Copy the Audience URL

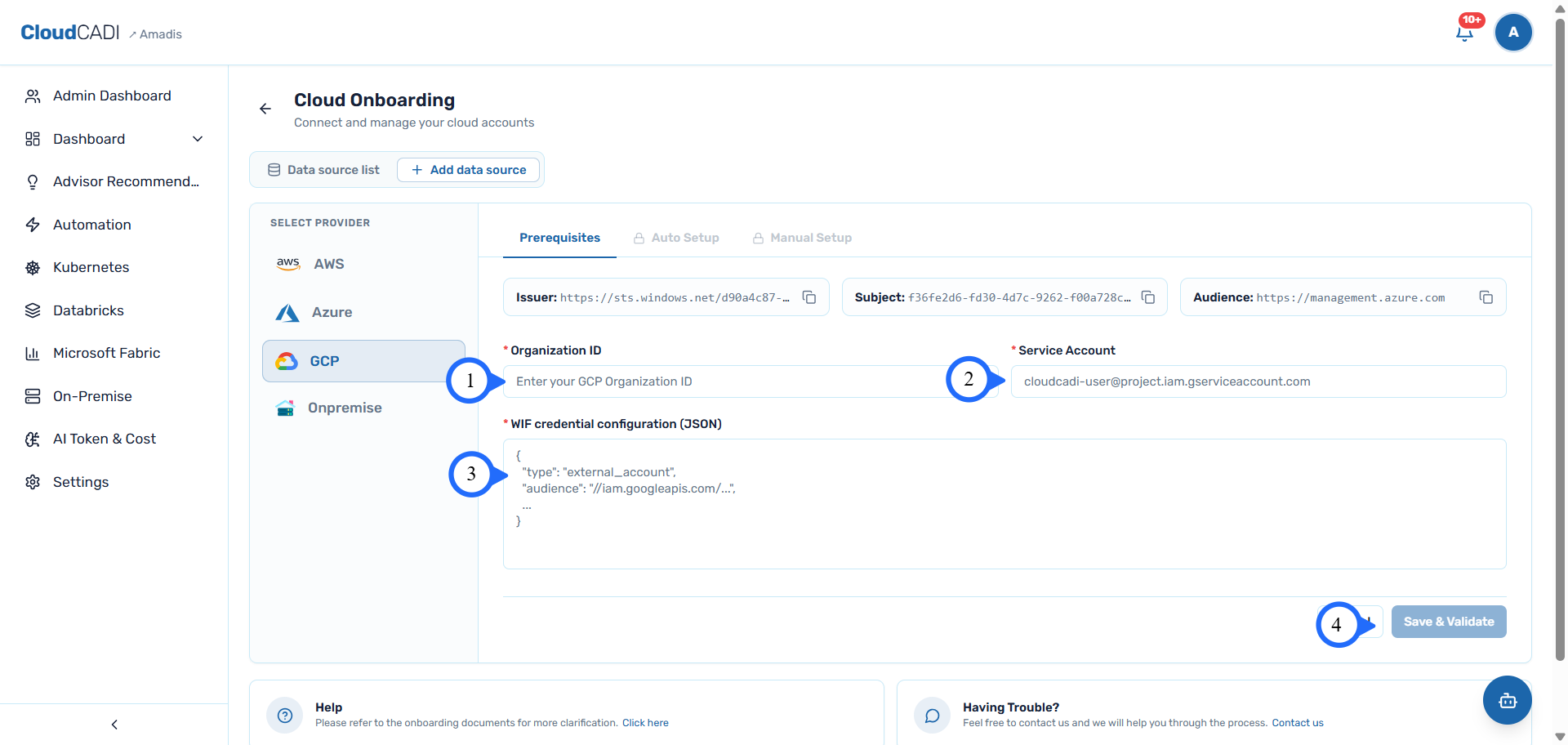[1486, 297]
